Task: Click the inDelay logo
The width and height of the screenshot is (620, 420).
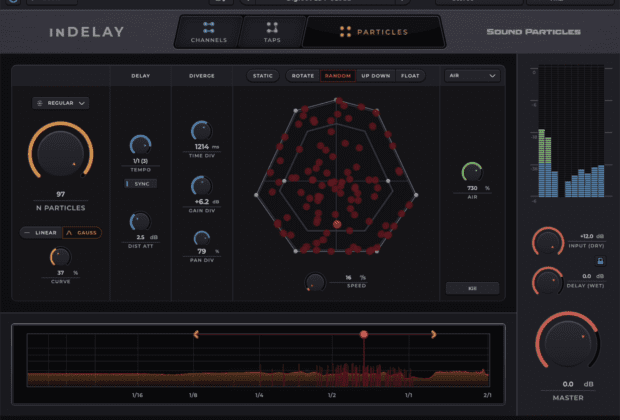Action: 87,32
